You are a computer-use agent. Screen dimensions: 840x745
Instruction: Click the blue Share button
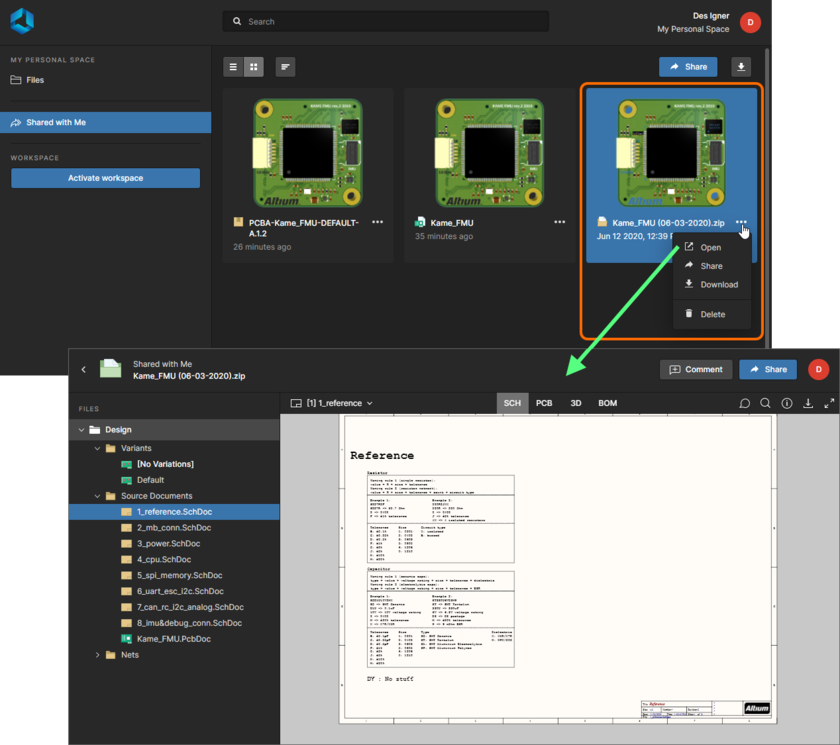(687, 66)
